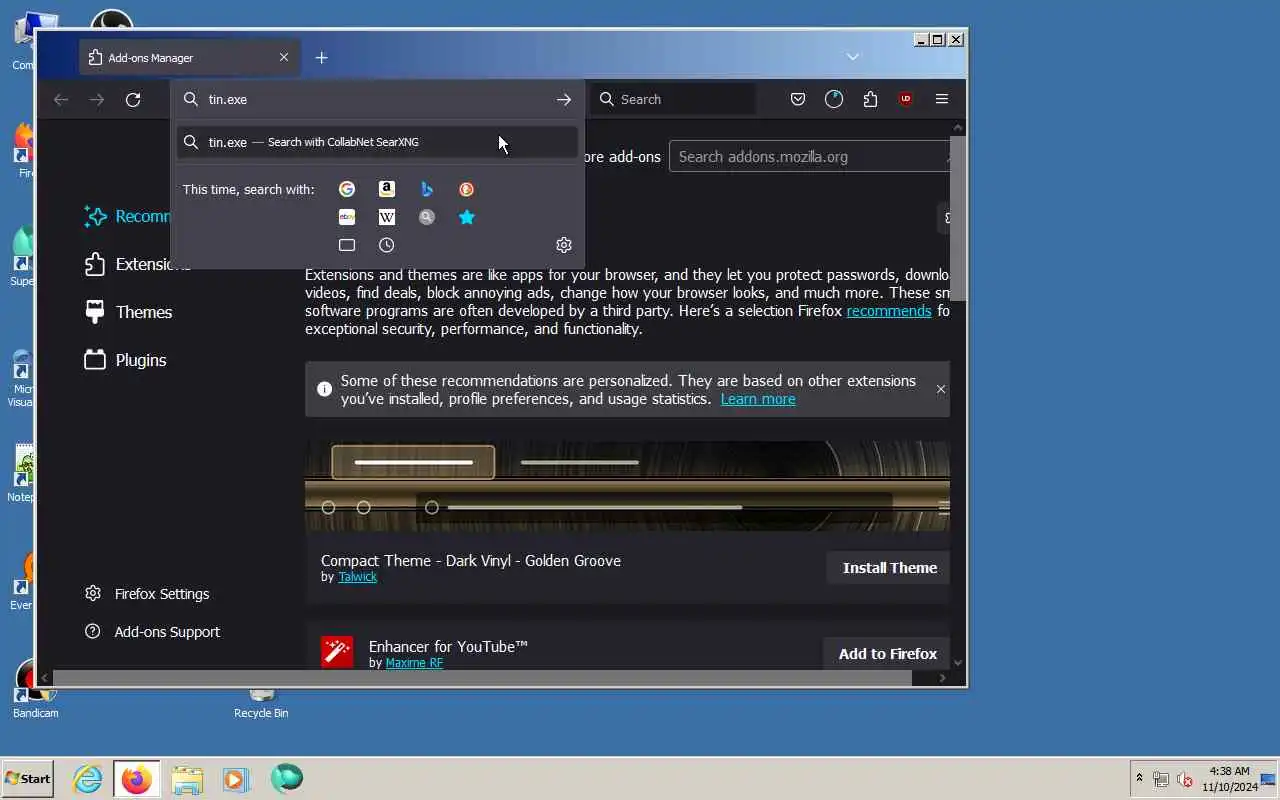Search in open Tabs using the rectangle icon
Image resolution: width=1280 pixels, height=800 pixels.
tap(347, 245)
